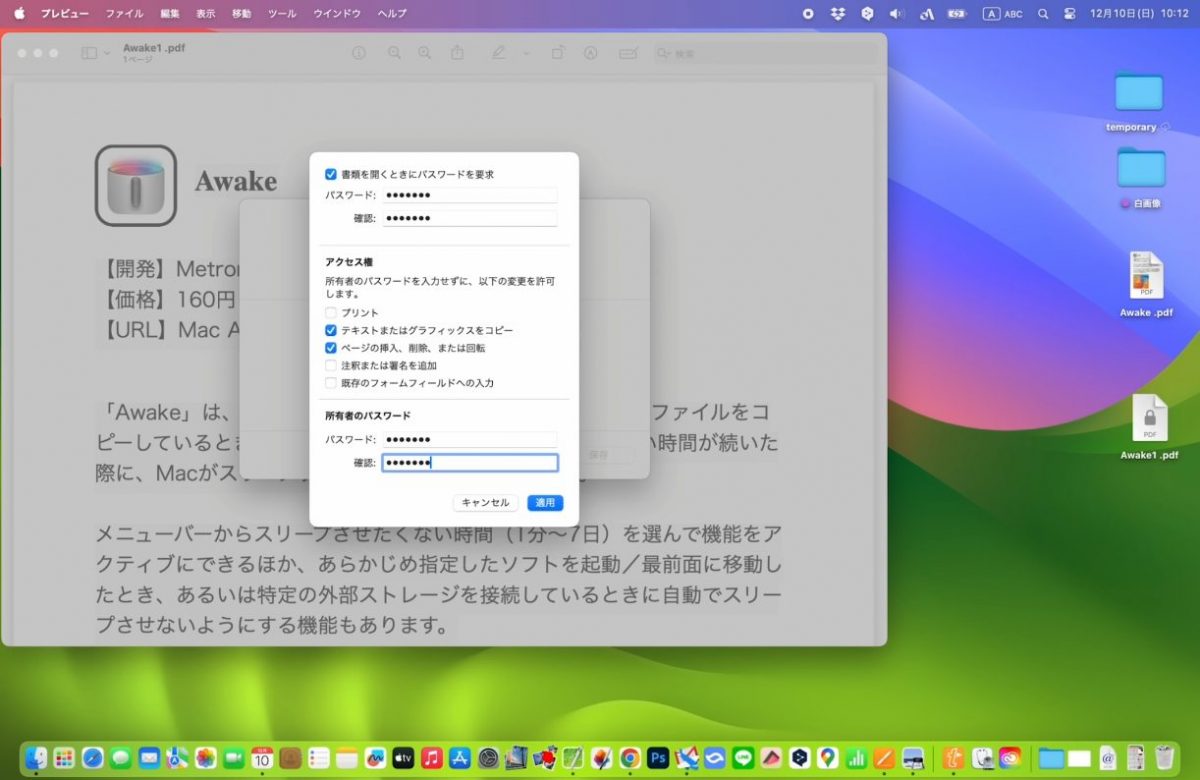Open Photos from the Dock

pyautogui.click(x=206, y=758)
